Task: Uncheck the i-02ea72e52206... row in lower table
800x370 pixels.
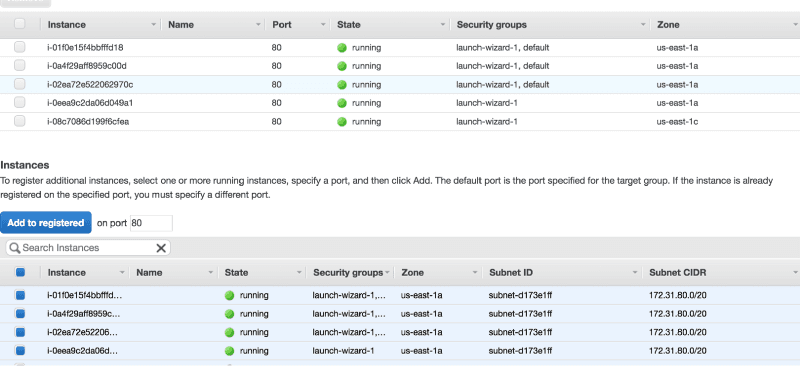Action: (x=20, y=332)
